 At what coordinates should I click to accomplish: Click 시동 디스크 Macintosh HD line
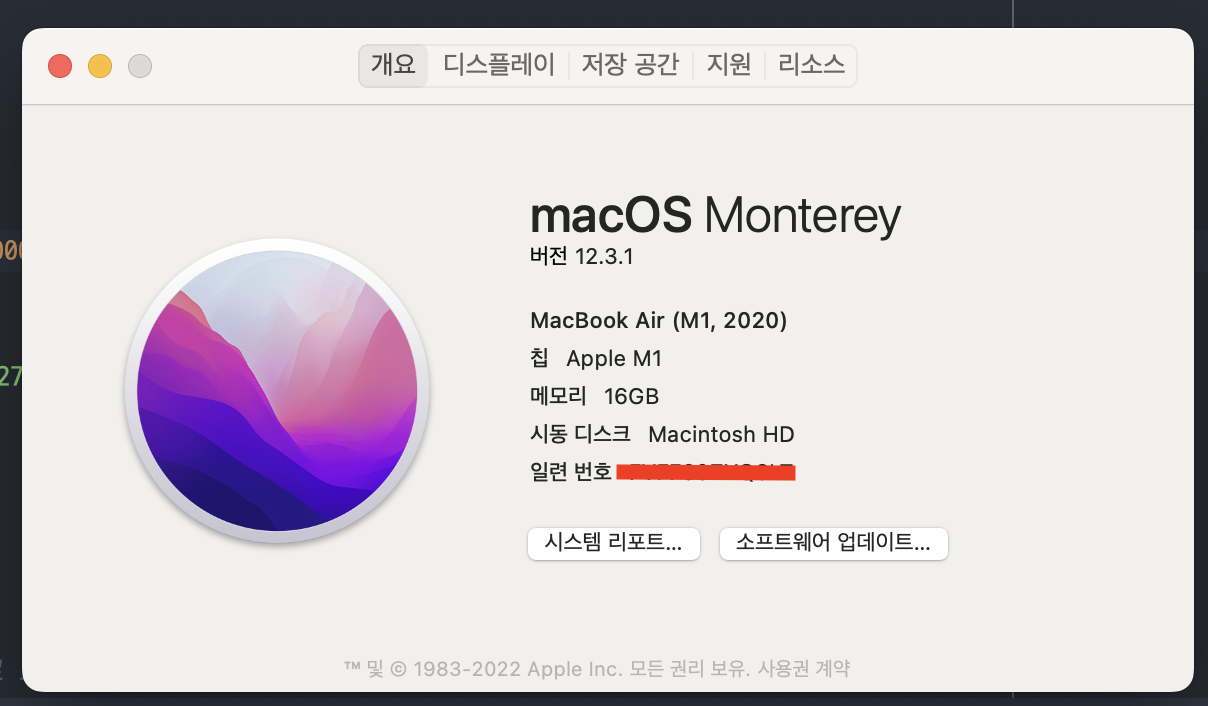coord(662,434)
